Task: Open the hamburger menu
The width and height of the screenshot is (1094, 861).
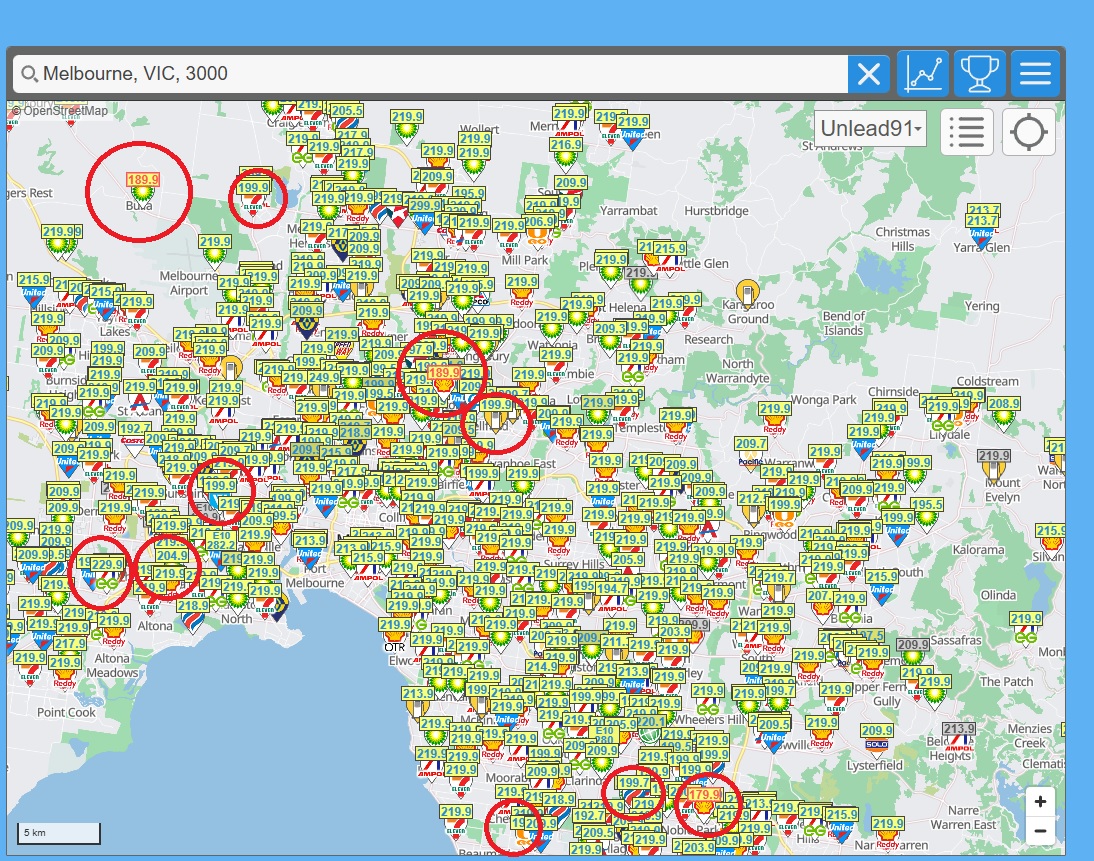Action: (x=1035, y=73)
